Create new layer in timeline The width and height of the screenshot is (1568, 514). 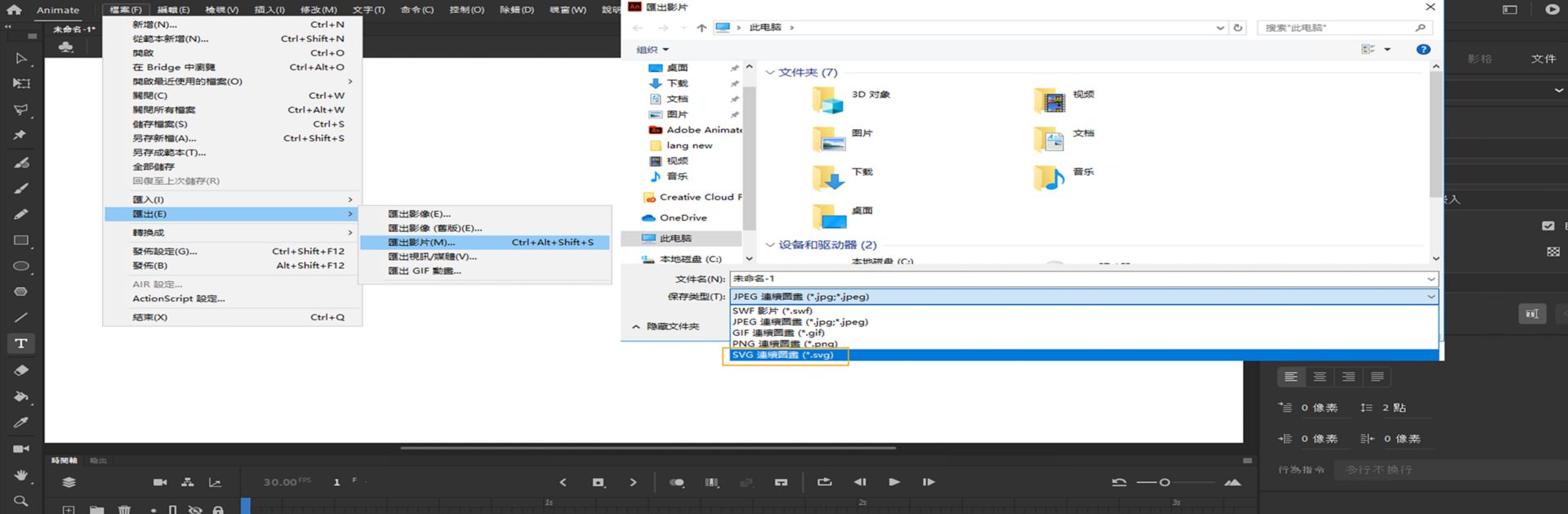point(69,509)
